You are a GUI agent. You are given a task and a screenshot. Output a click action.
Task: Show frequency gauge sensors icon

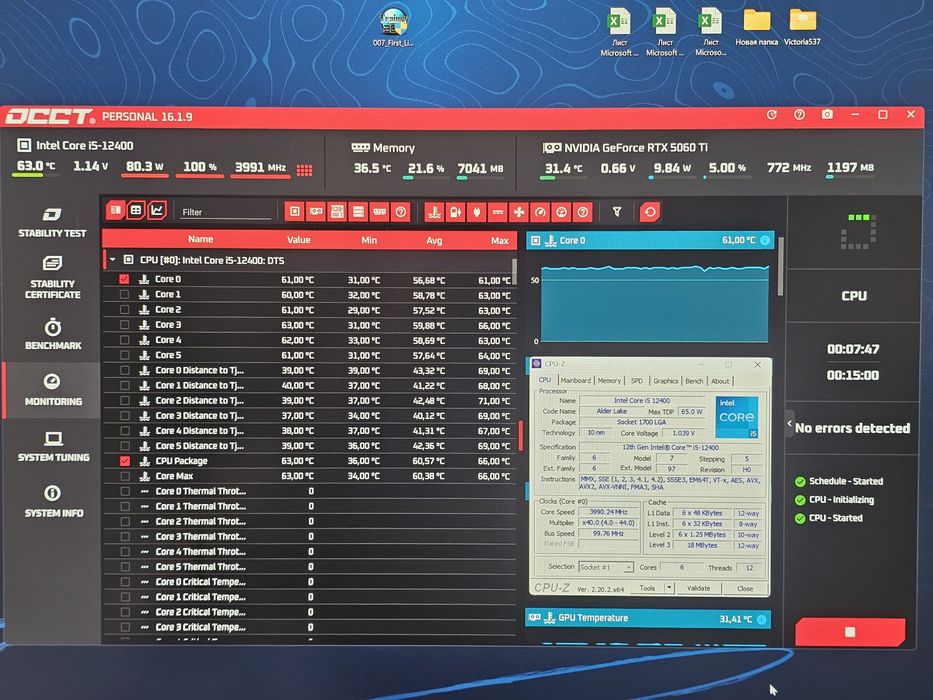click(540, 212)
